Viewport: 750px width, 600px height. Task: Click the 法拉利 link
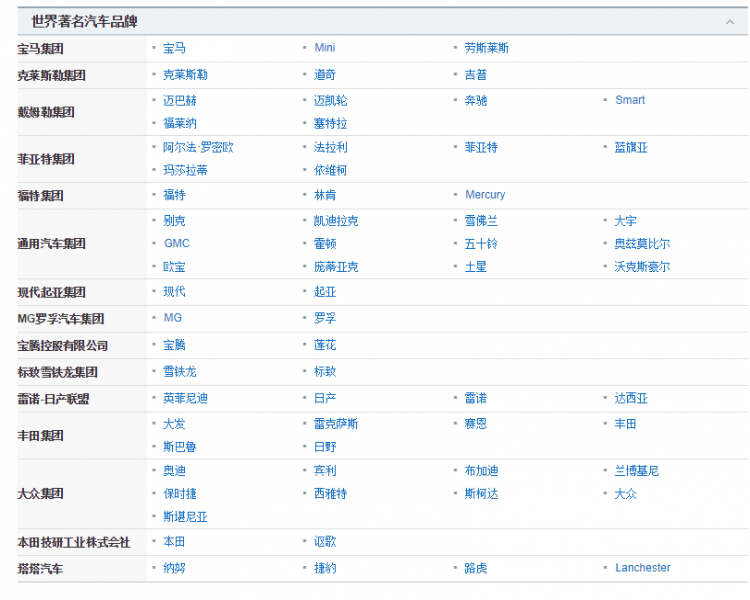pyautogui.click(x=331, y=147)
